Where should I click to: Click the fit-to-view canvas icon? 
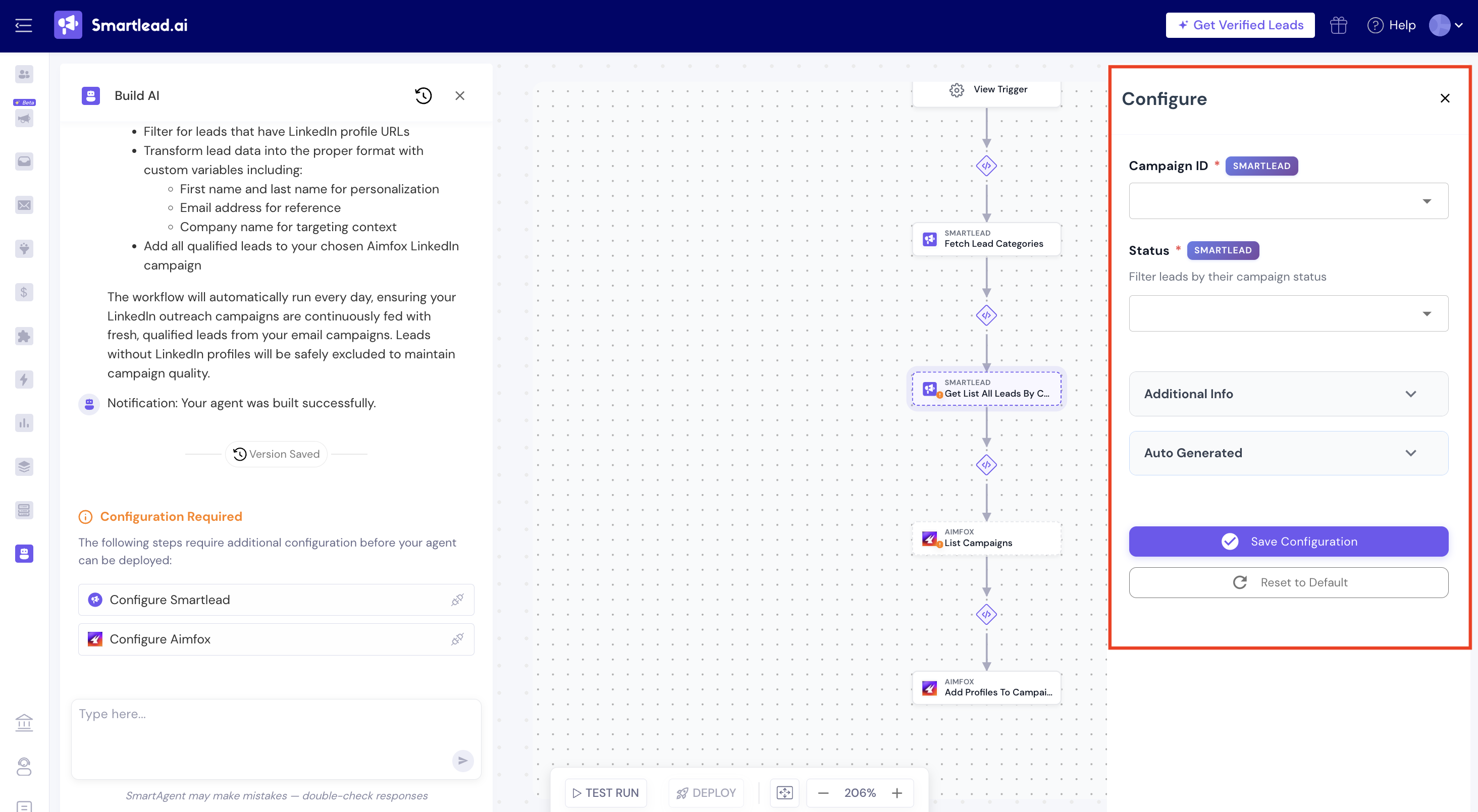784,792
